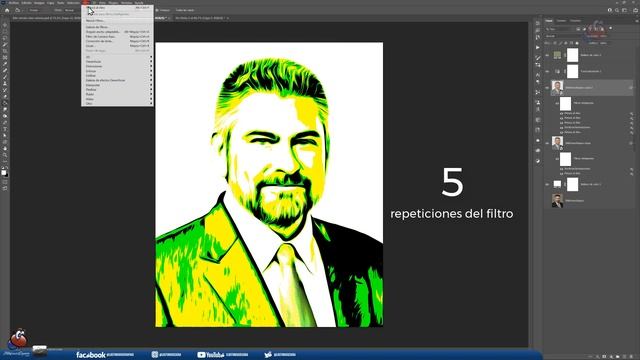
Task: Open the search icon at top right
Action: tap(617, 10)
